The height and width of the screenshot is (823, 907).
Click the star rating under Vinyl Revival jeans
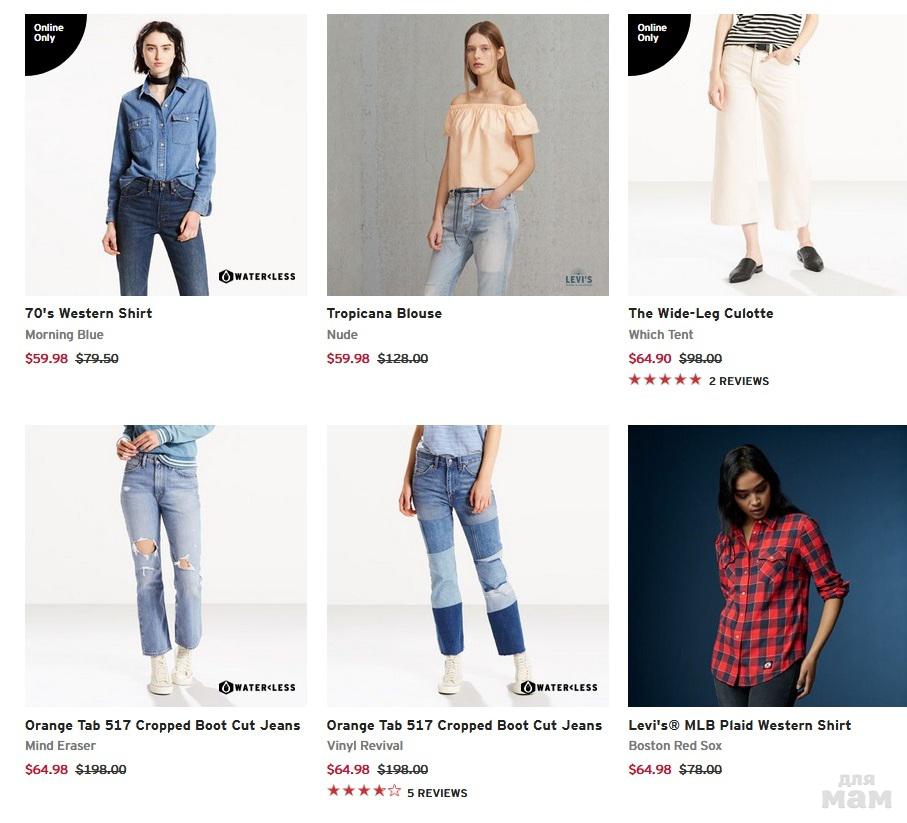pyautogui.click(x=363, y=792)
